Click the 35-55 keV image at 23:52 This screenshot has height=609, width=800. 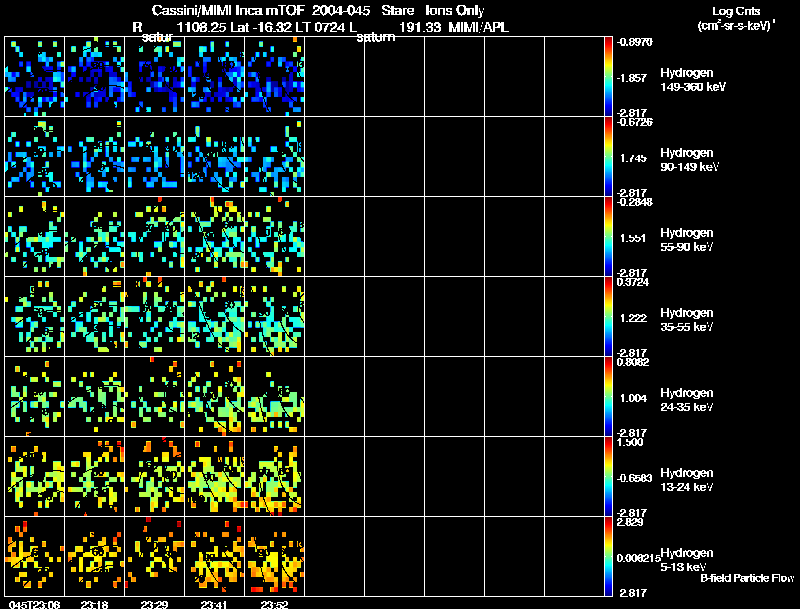tap(274, 317)
